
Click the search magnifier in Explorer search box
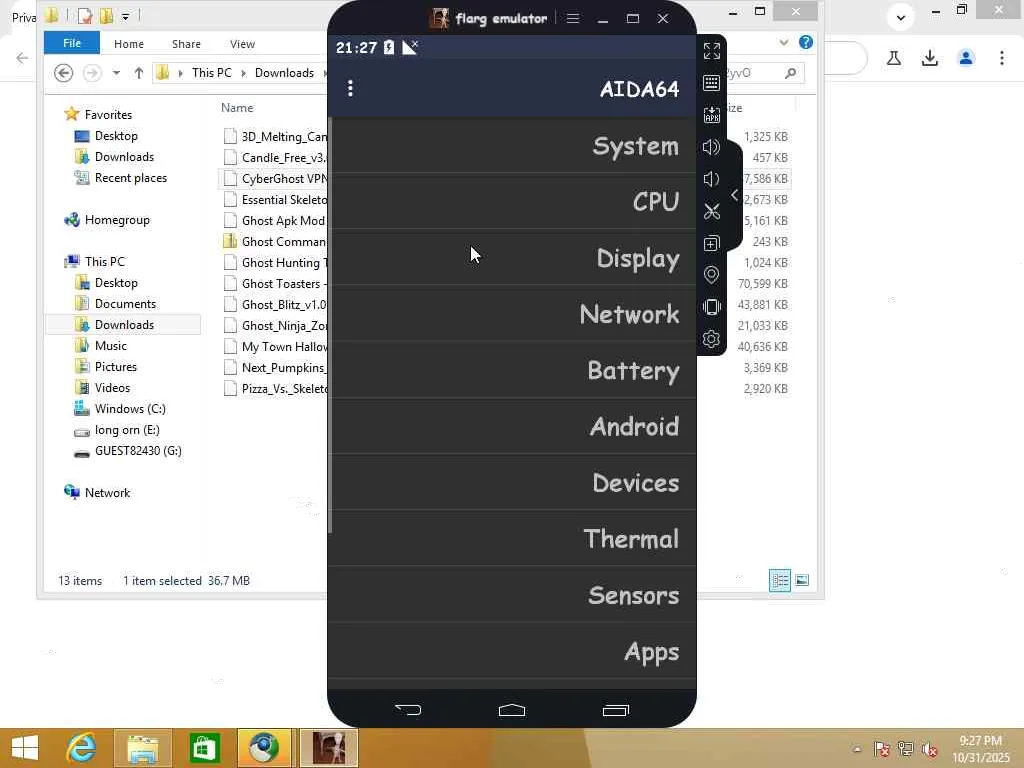point(790,72)
